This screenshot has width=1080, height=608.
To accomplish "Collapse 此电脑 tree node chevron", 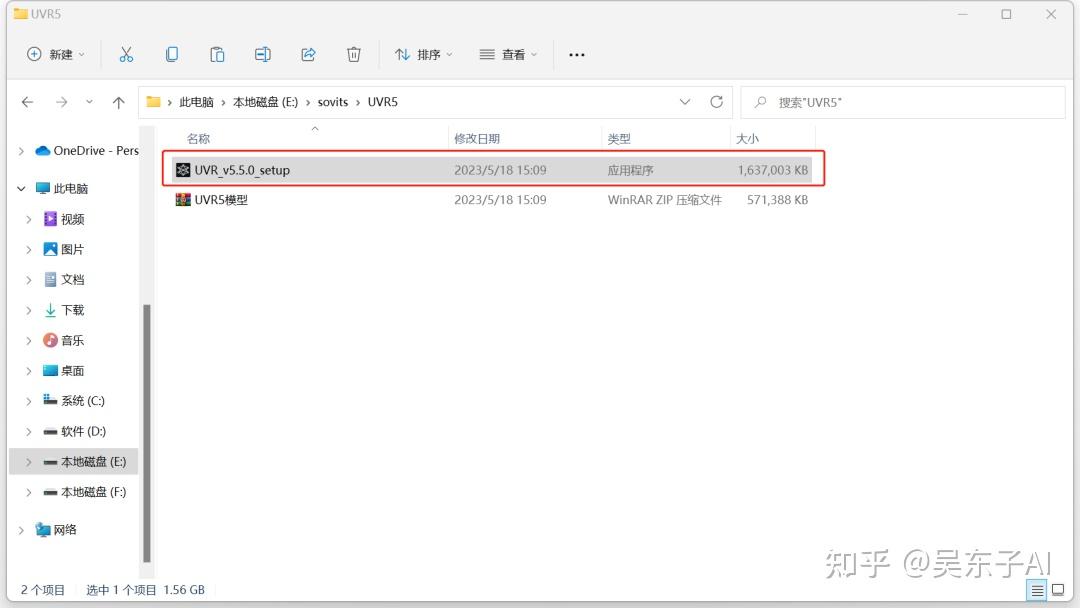I will tap(21, 189).
